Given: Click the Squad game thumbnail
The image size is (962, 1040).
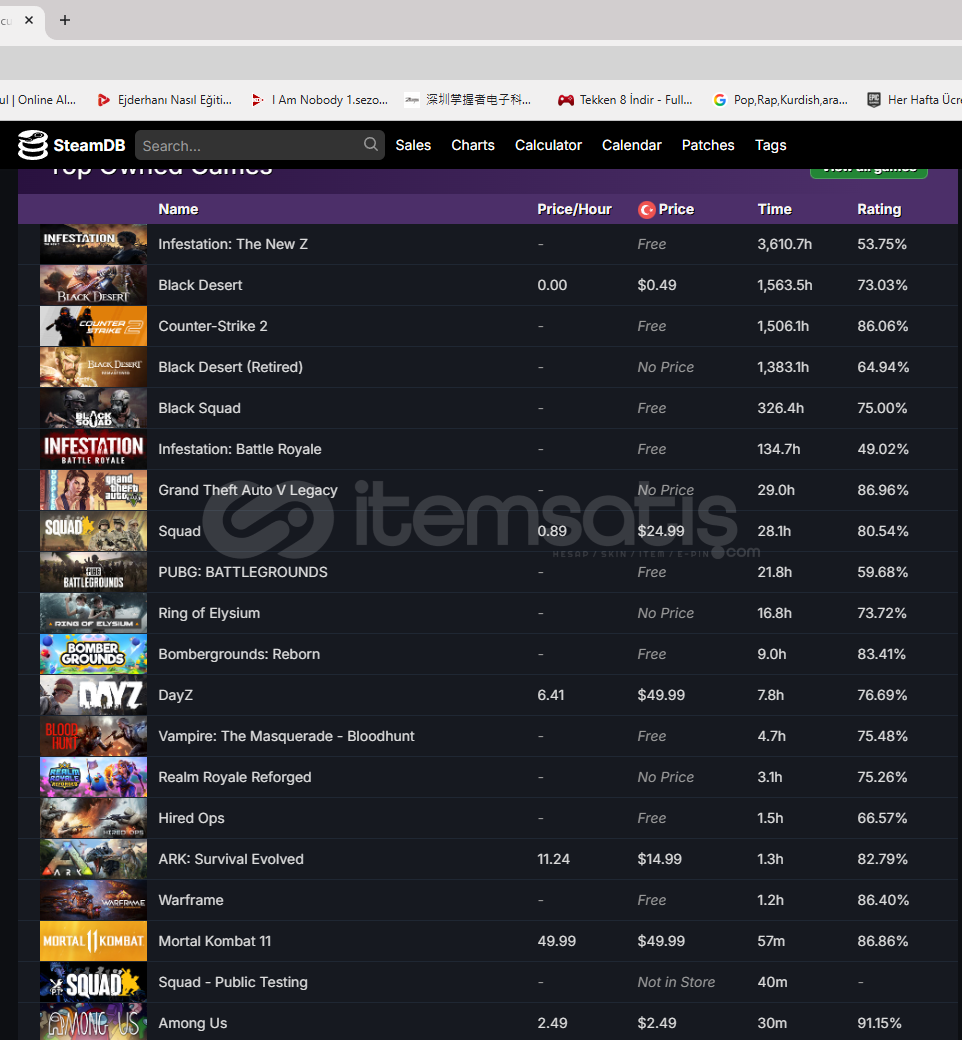Looking at the screenshot, I should click(94, 531).
